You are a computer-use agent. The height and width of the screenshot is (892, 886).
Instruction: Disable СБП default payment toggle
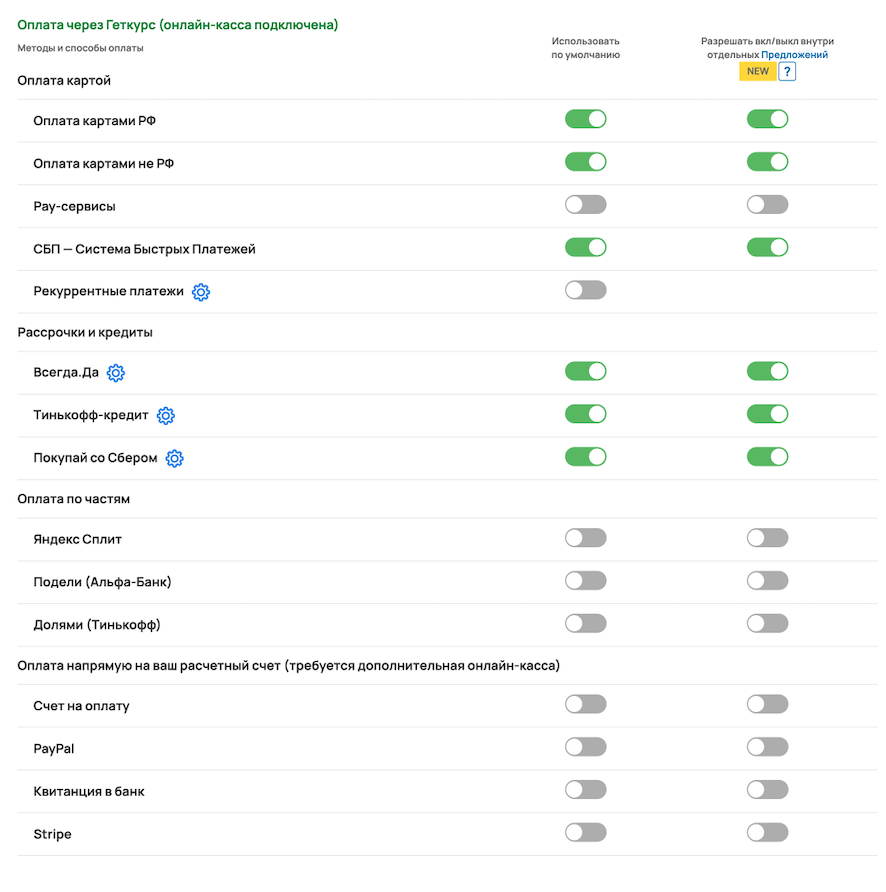[585, 247]
